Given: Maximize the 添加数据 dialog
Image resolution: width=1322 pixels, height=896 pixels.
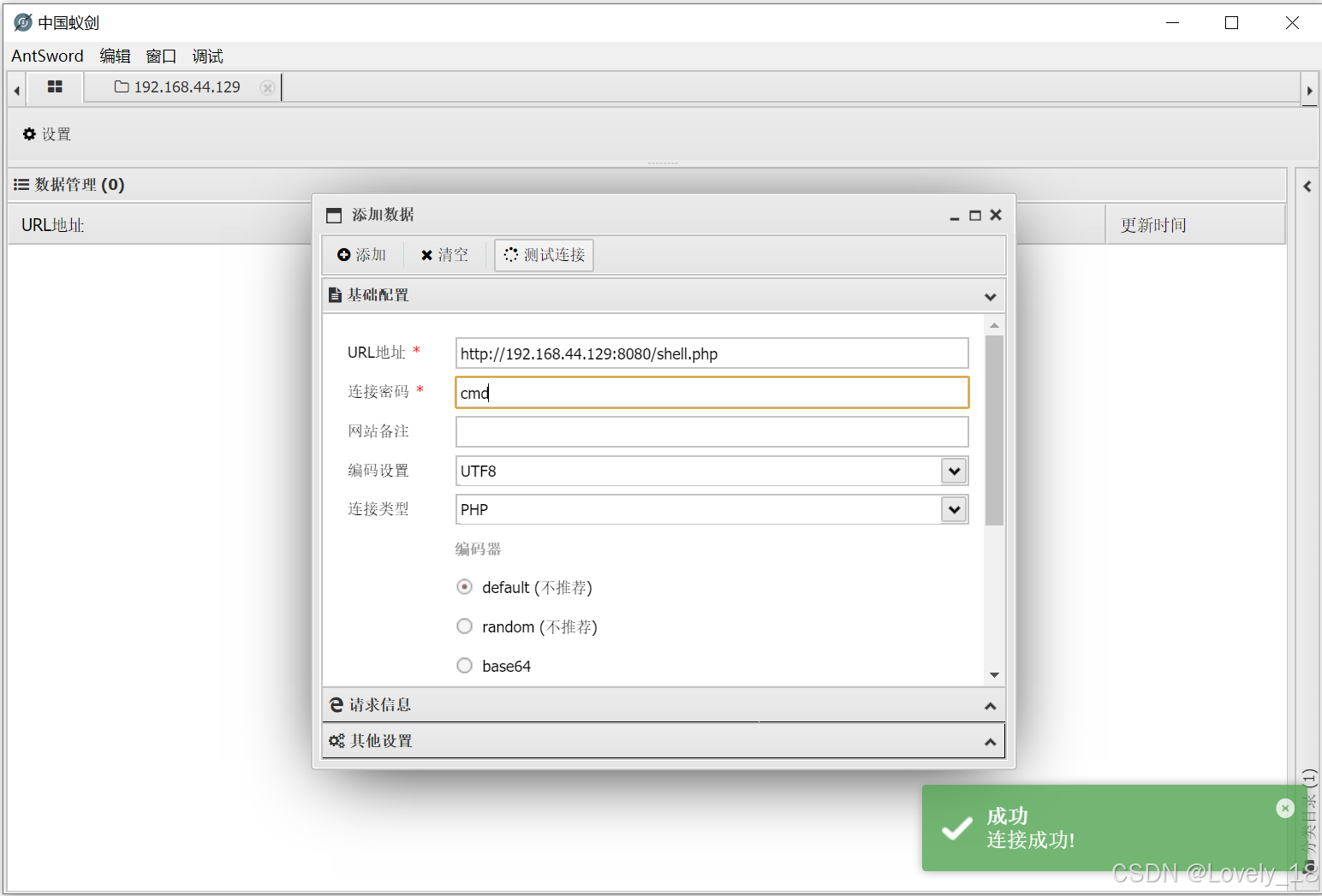Looking at the screenshot, I should click(x=975, y=216).
